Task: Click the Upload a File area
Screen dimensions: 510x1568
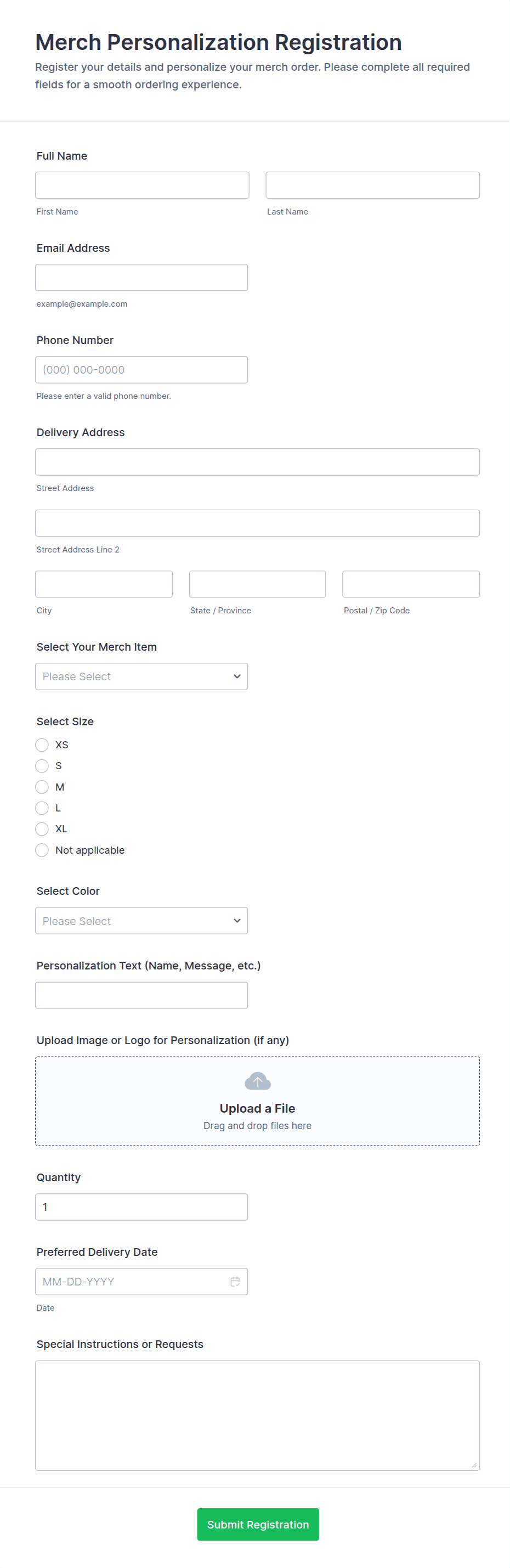Action: [257, 1108]
